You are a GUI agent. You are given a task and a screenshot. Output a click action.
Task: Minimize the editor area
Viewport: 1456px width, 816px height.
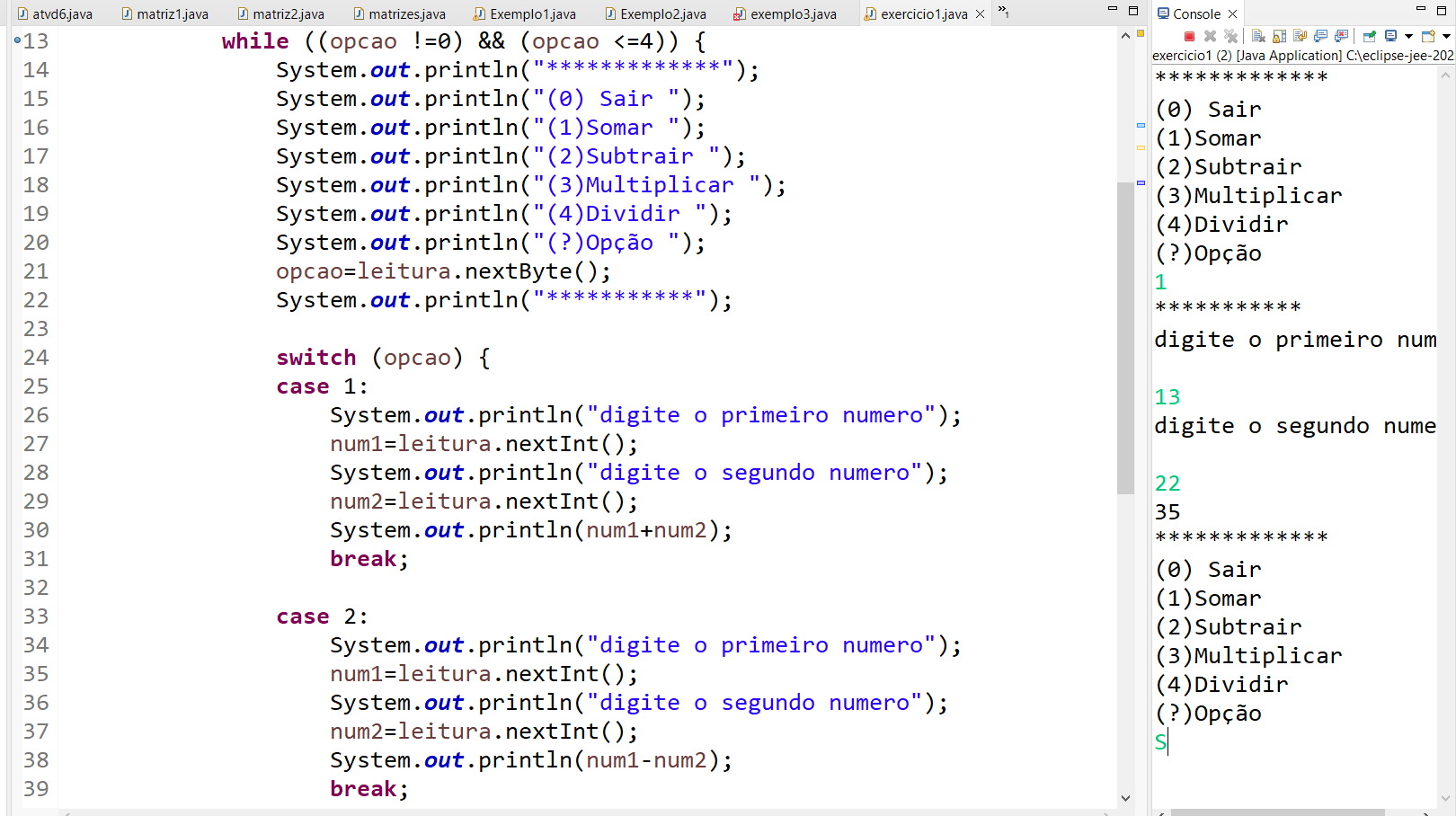[1112, 10]
